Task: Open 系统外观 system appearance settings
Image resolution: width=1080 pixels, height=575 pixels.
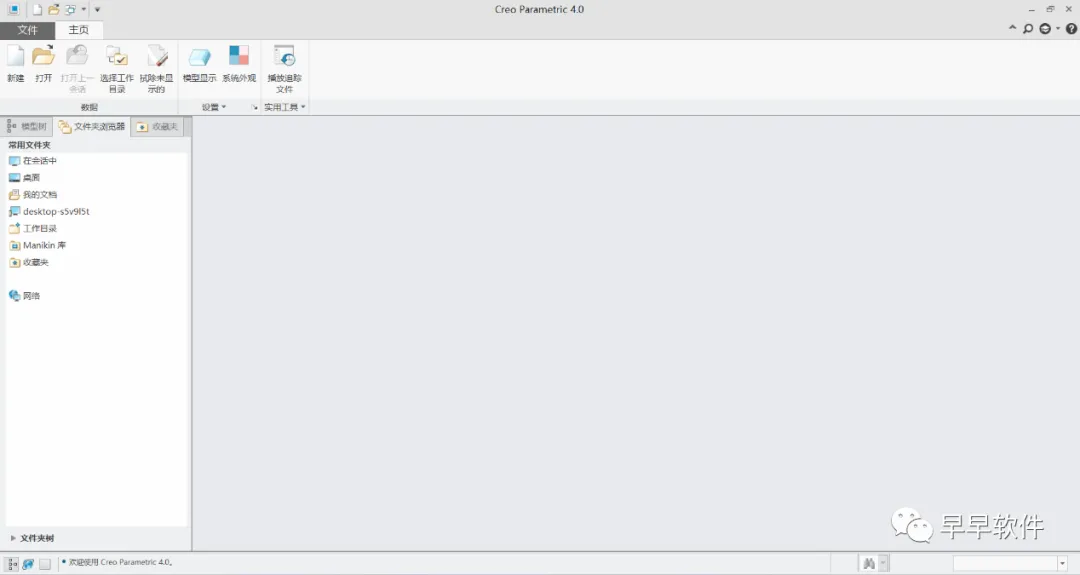Action: pos(239,63)
